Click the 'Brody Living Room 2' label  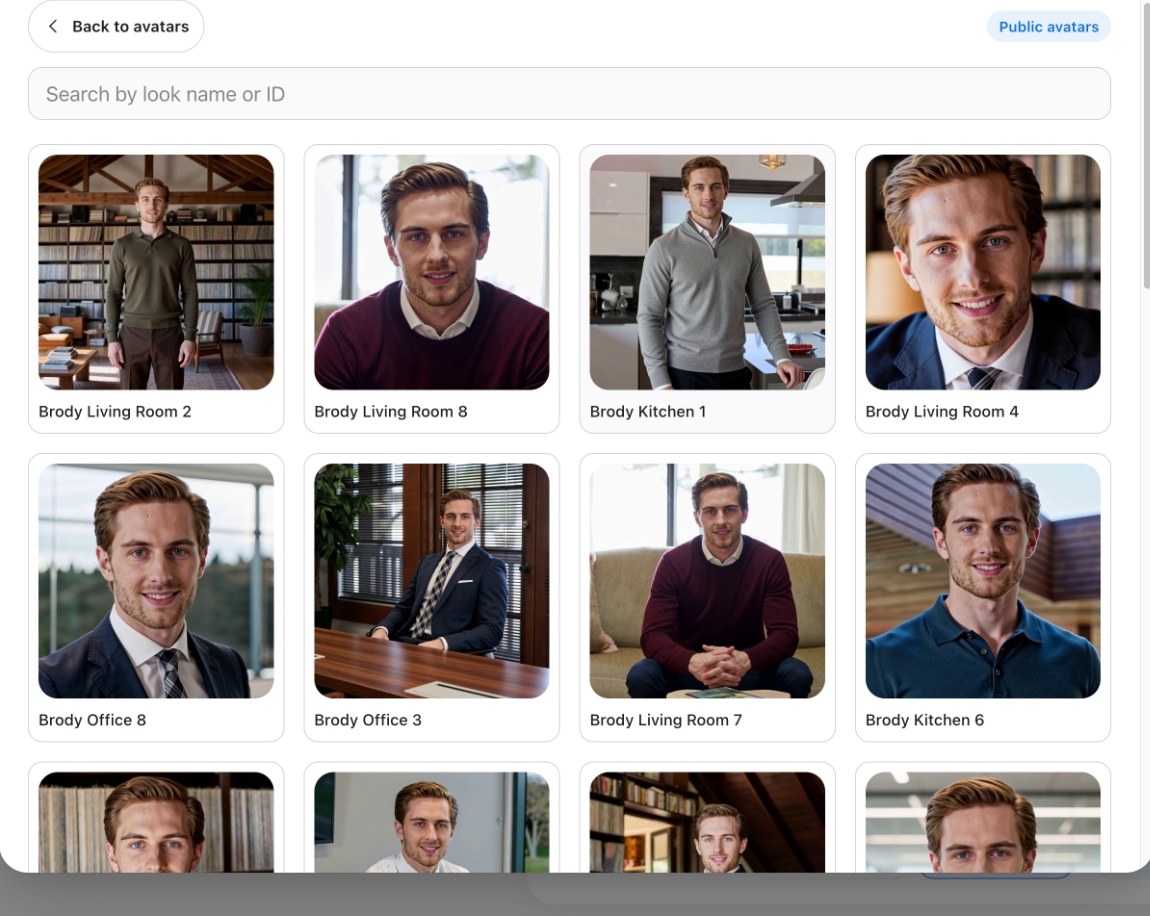click(x=115, y=411)
